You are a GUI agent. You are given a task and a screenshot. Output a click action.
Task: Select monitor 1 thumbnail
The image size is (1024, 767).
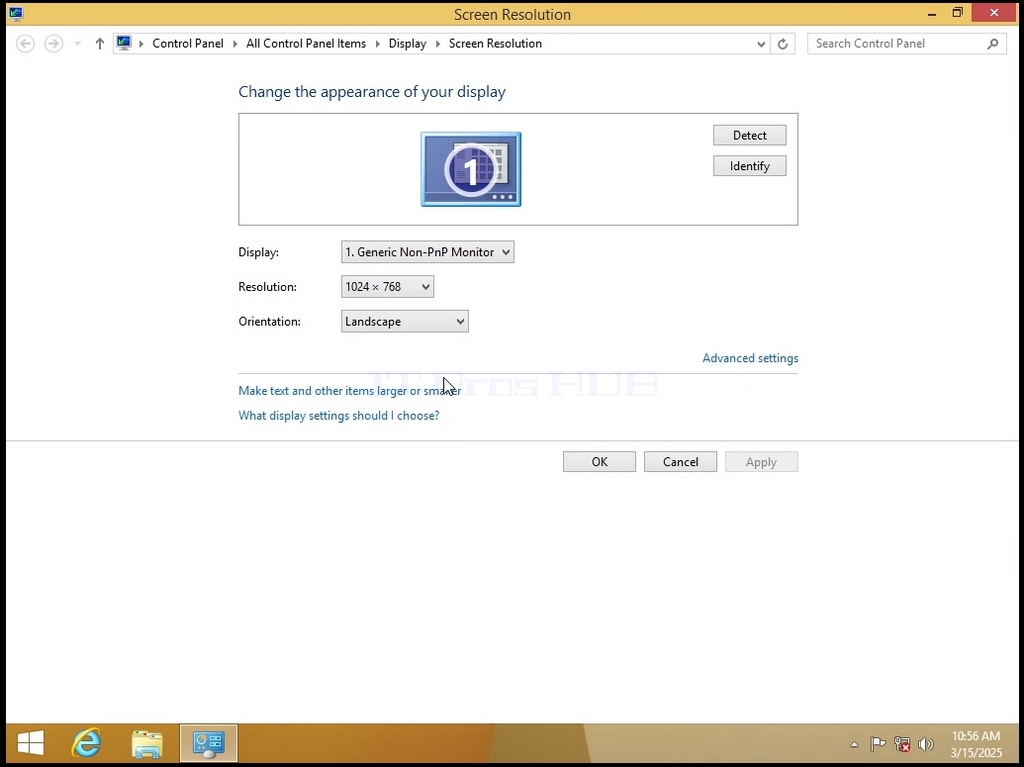point(471,169)
